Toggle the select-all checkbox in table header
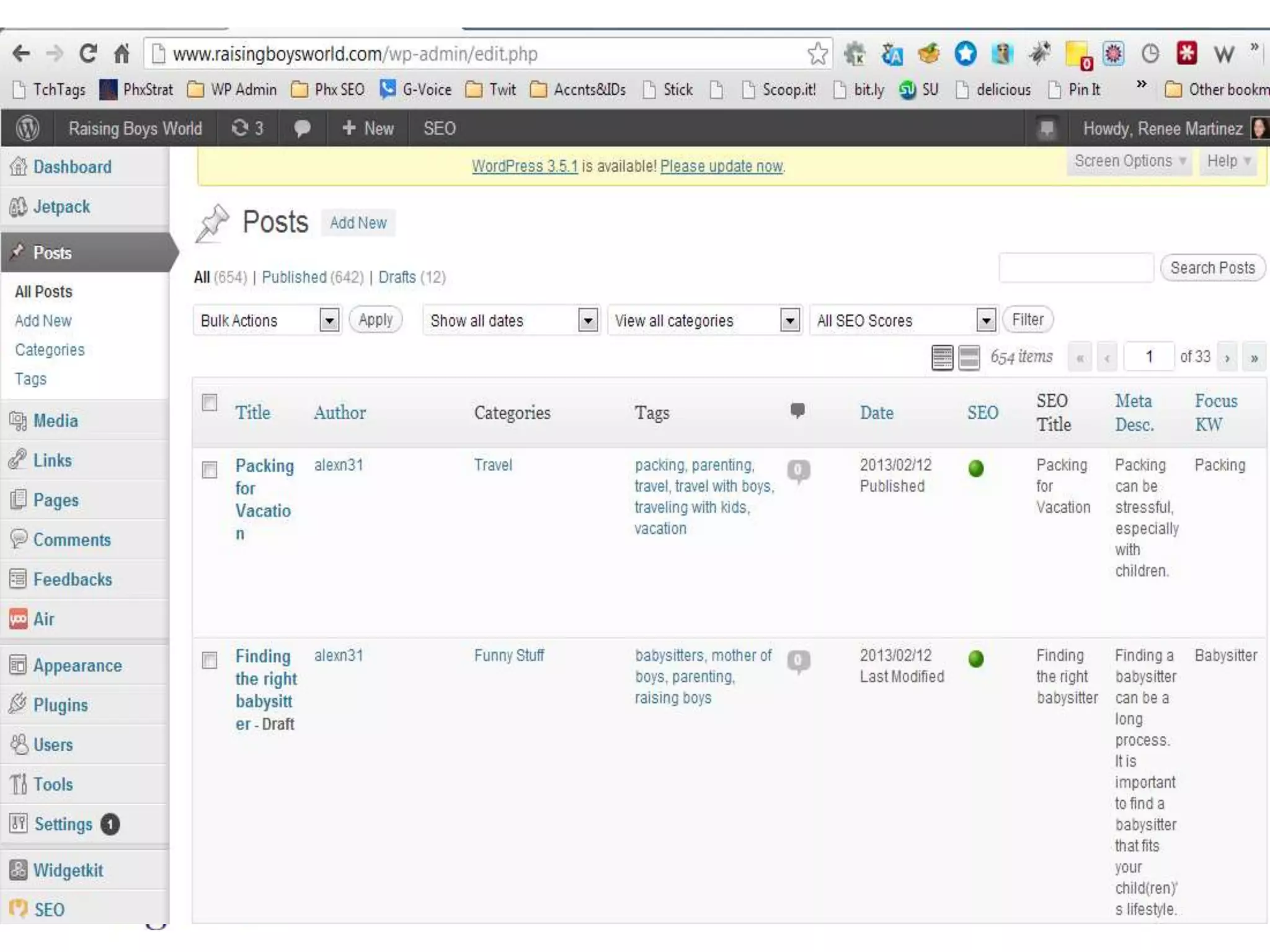The height and width of the screenshot is (952, 1270). click(x=210, y=403)
